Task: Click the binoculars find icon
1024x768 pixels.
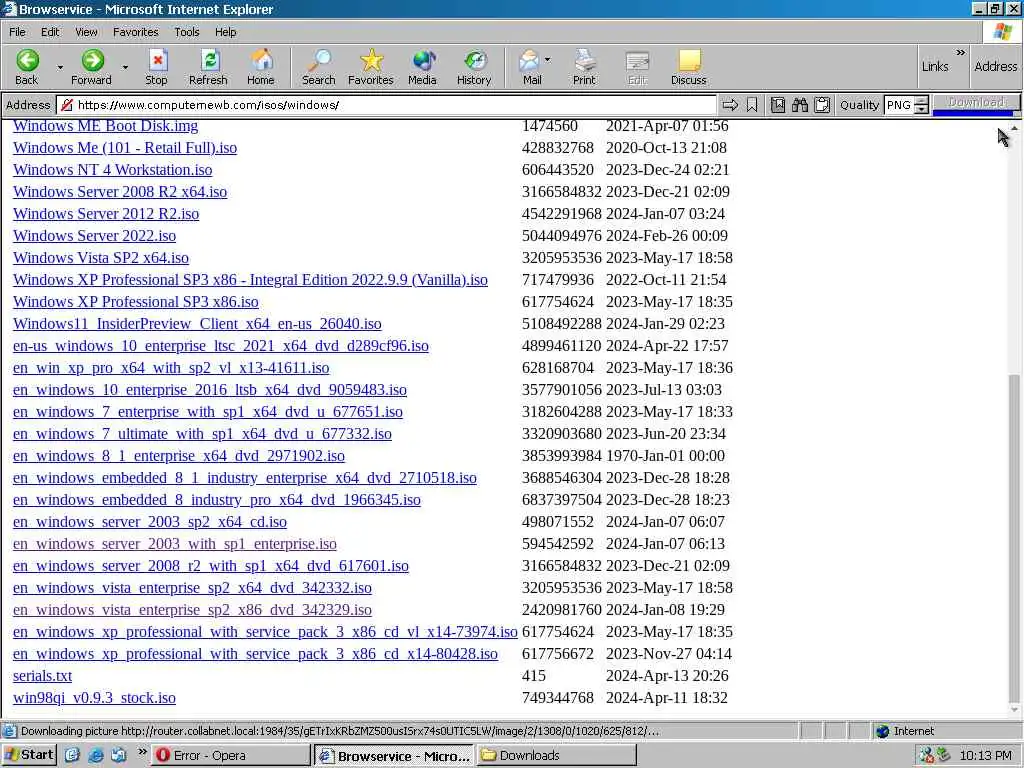Action: coord(800,104)
